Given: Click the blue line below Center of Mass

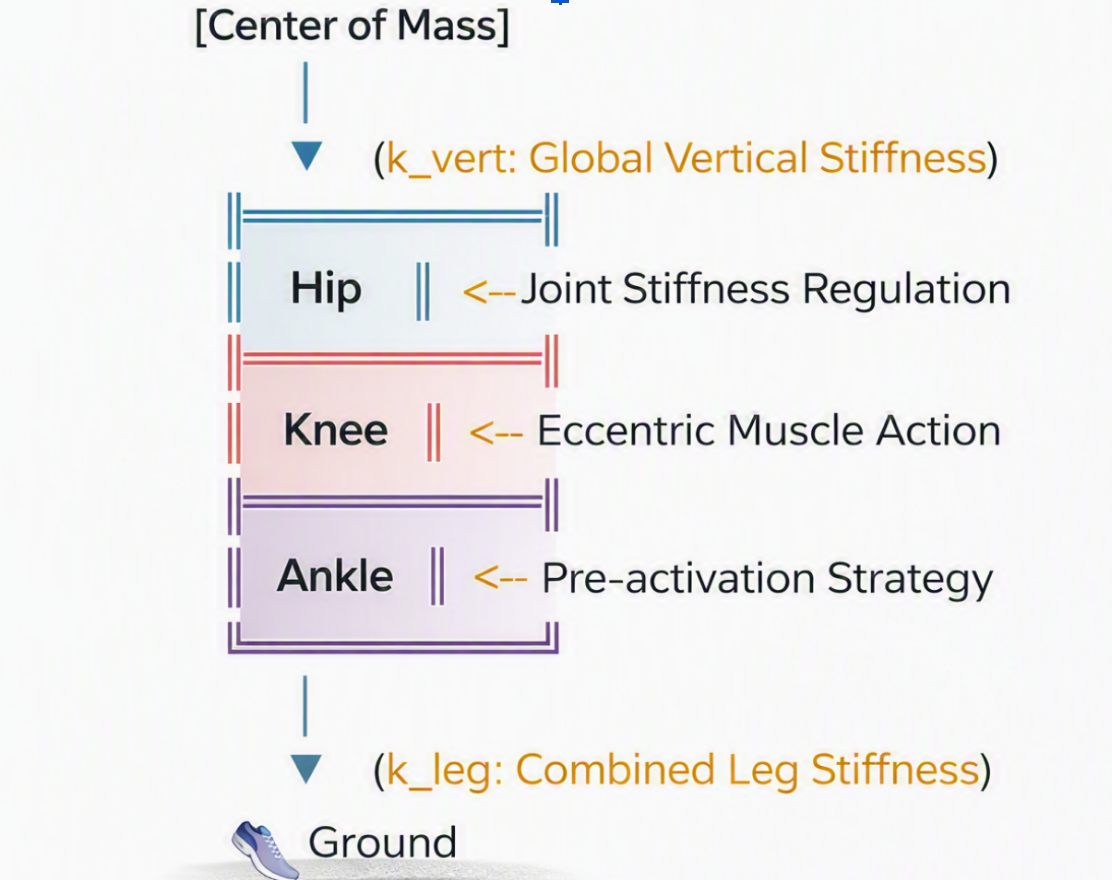Looking at the screenshot, I should point(306,92).
